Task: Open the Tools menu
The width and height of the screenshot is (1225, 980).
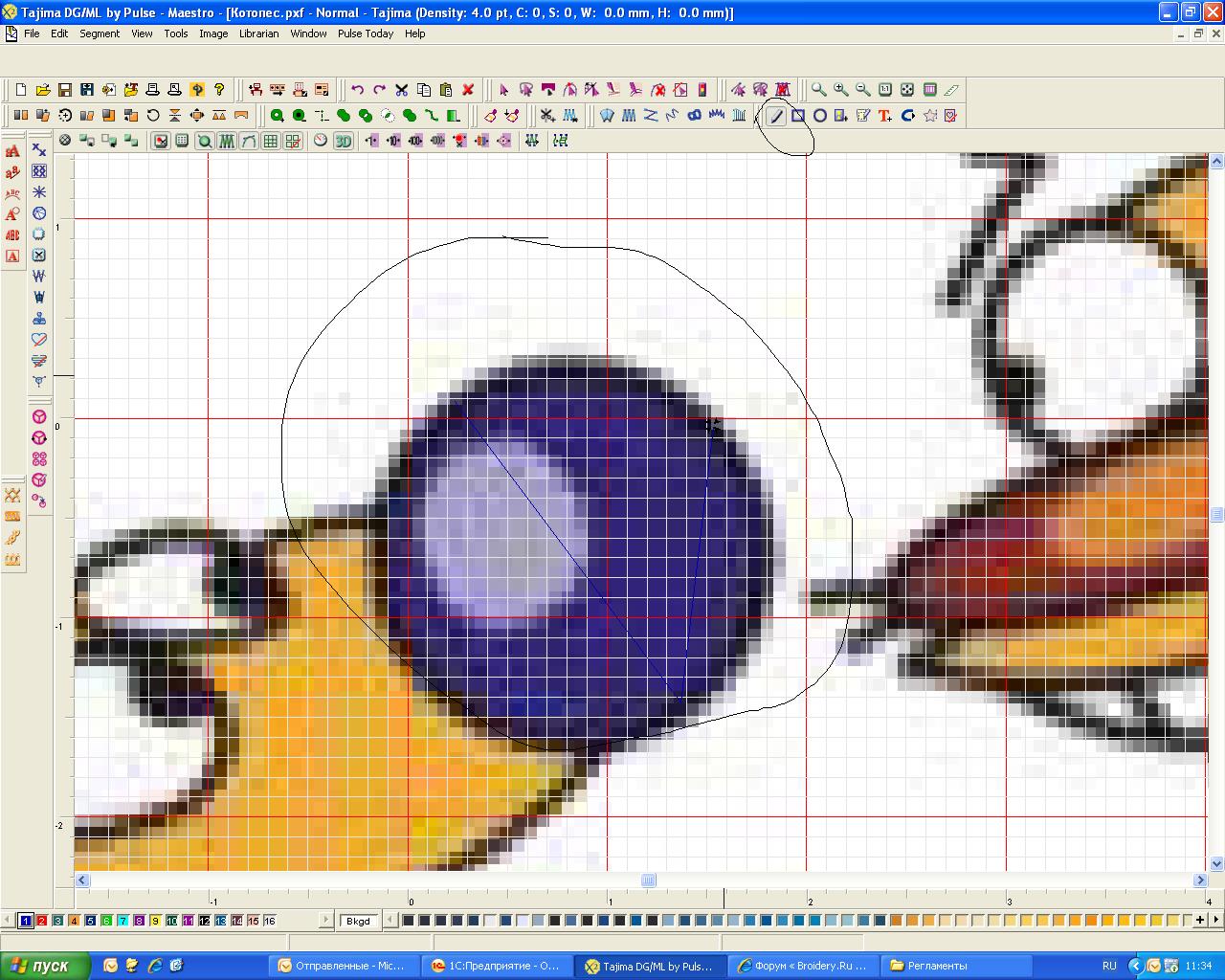Action: [x=176, y=33]
